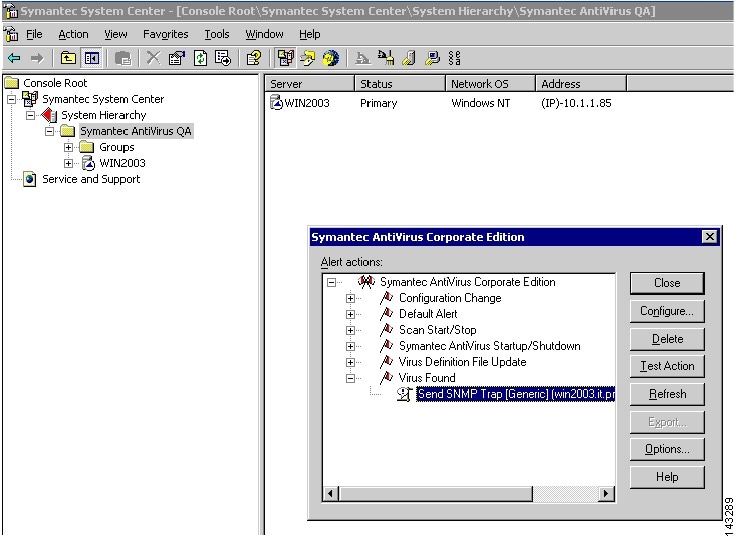Select the Send SNMP Trap [Generic] entry
Image resolution: width=737 pixels, height=537 pixels.
pyautogui.click(x=516, y=394)
